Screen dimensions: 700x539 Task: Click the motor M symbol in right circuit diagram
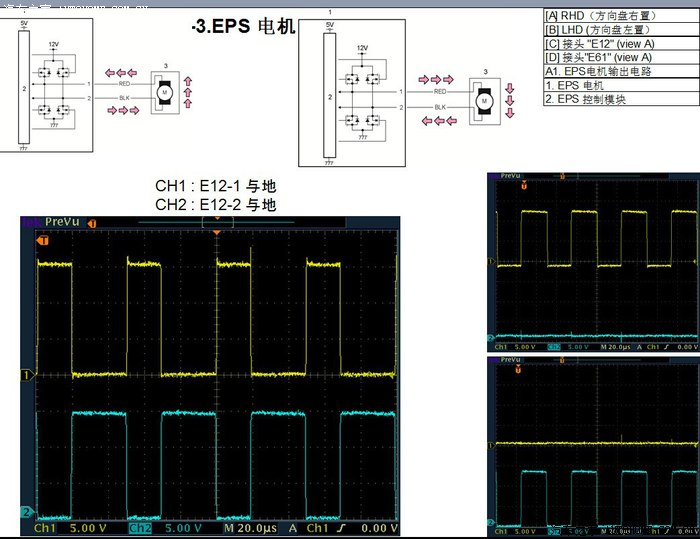[x=484, y=101]
